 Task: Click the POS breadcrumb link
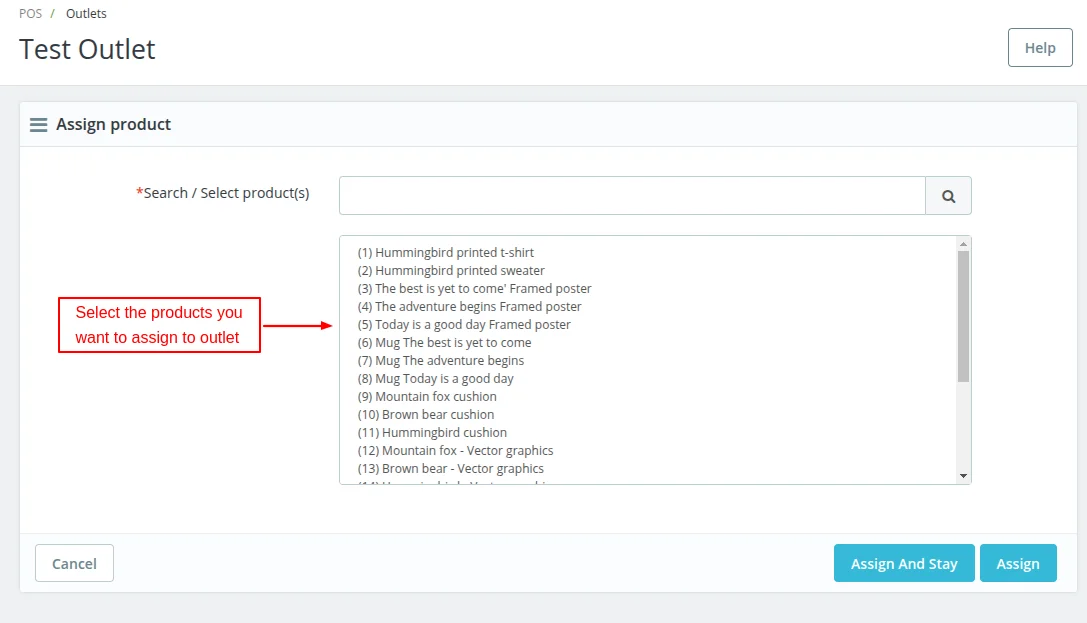[30, 13]
